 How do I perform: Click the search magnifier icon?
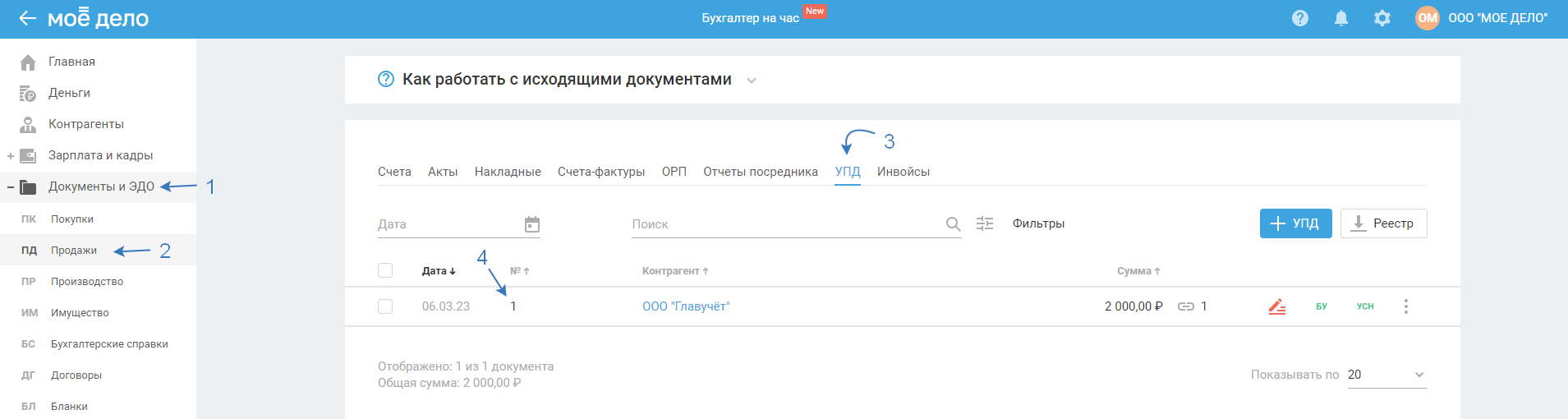pos(953,224)
